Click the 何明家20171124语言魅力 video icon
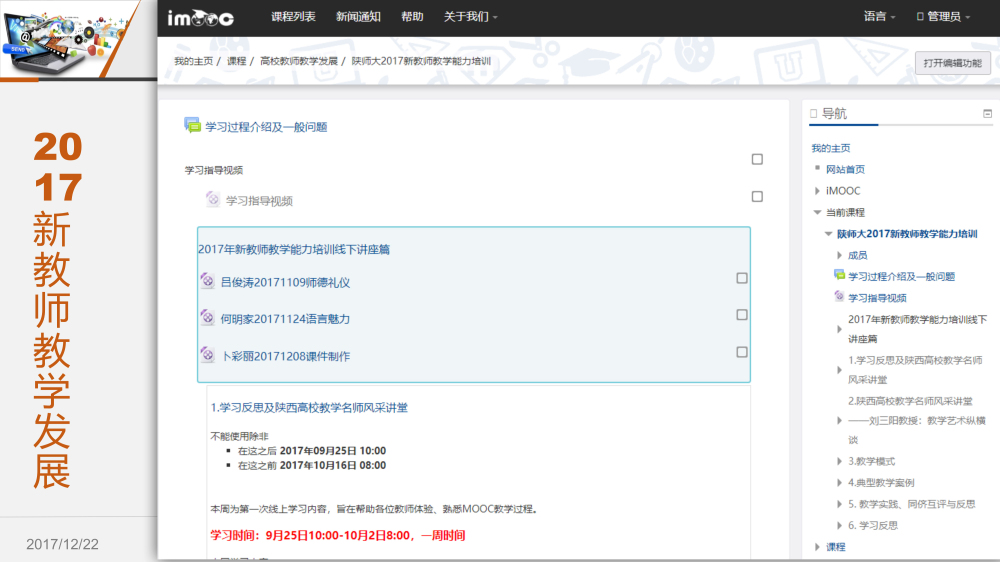Screen dimensions: 1000x562 click(207, 318)
